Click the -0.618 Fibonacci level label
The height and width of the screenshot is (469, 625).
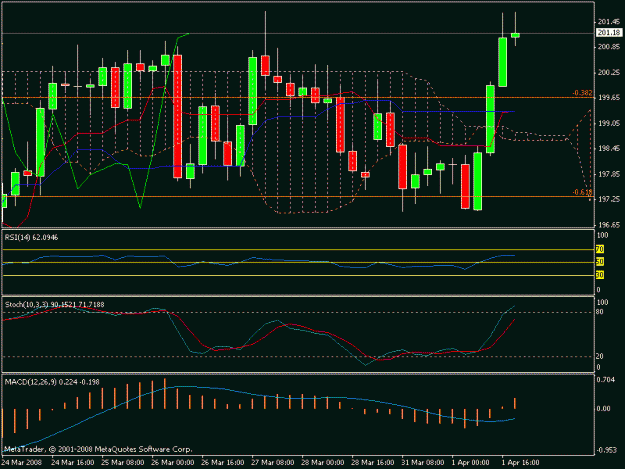click(582, 192)
